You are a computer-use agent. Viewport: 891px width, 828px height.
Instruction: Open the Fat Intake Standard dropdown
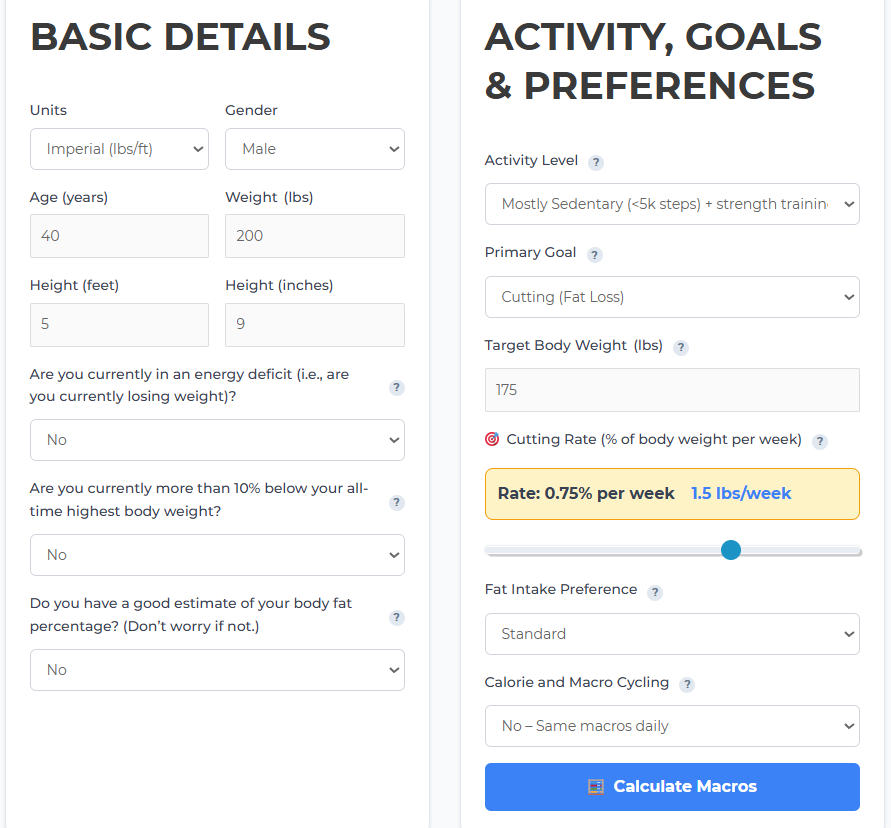672,634
